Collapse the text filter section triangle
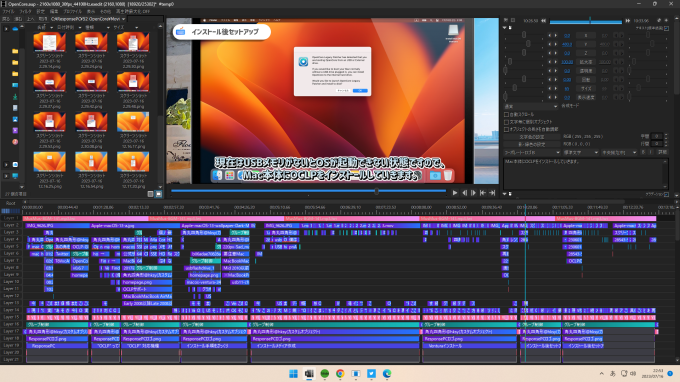Screen dimensions: 680x382 click(504, 28)
